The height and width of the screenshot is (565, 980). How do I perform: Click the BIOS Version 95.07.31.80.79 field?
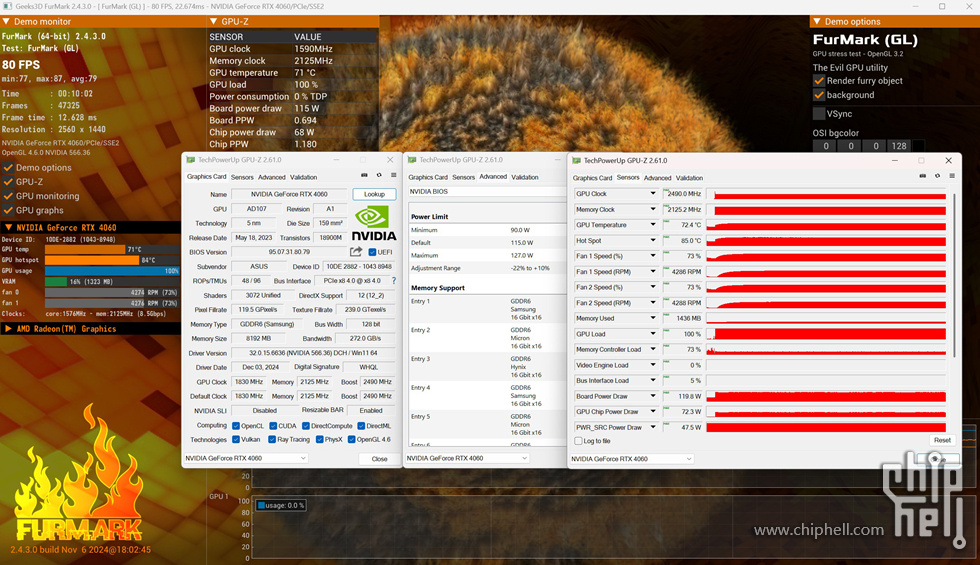tap(289, 252)
